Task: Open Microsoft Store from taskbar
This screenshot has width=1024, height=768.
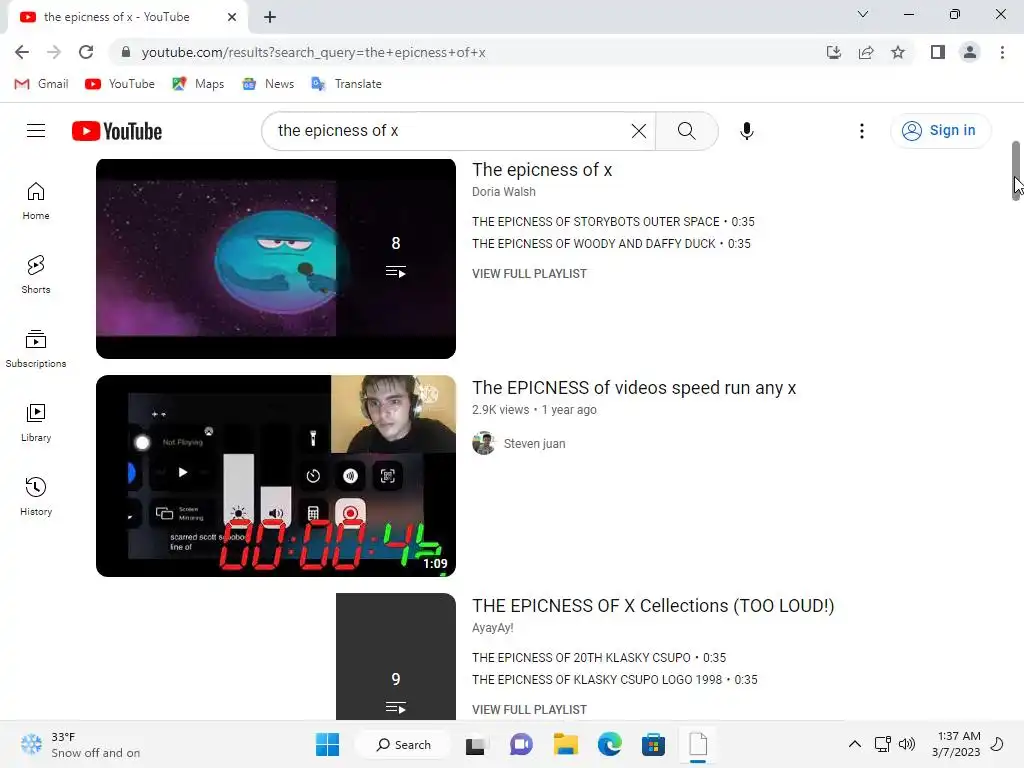Action: (653, 744)
